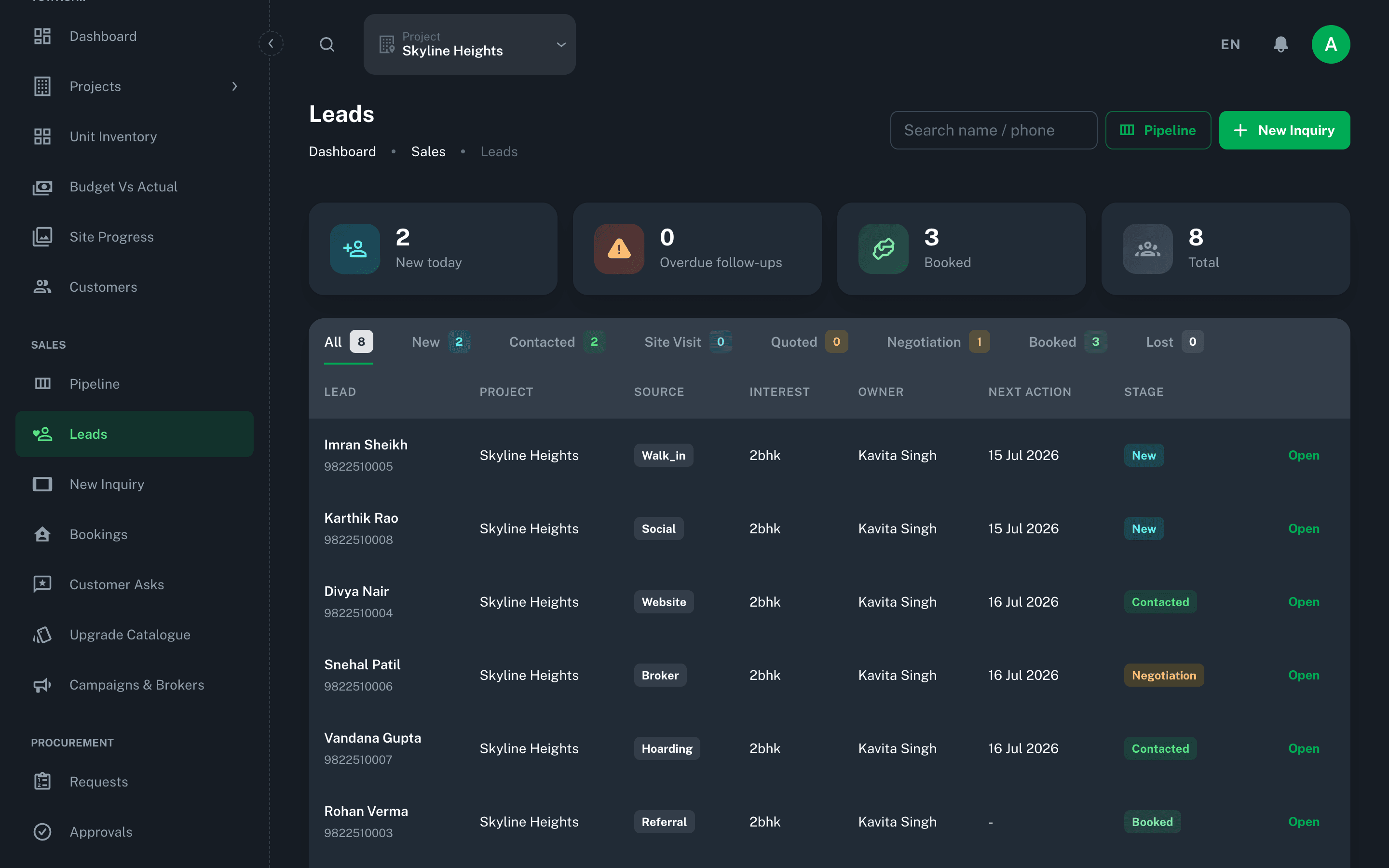
Task: Click the New Inquiry sidebar icon
Action: pyautogui.click(x=42, y=484)
